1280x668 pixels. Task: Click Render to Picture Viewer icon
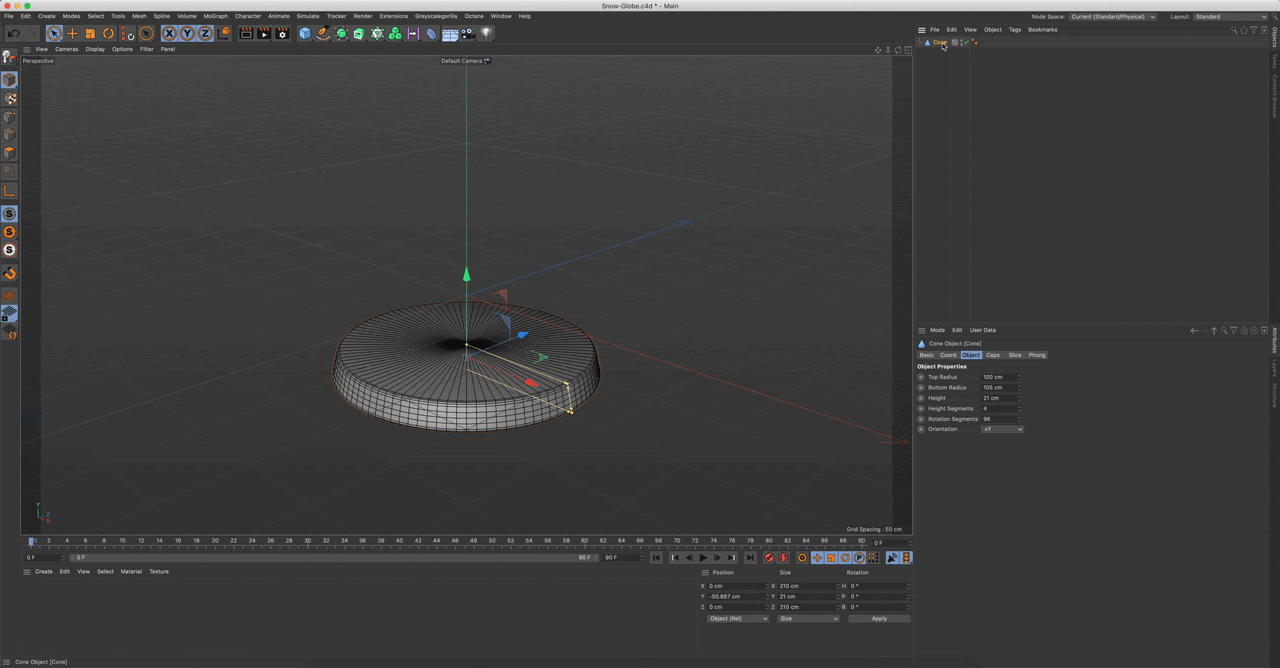264,34
